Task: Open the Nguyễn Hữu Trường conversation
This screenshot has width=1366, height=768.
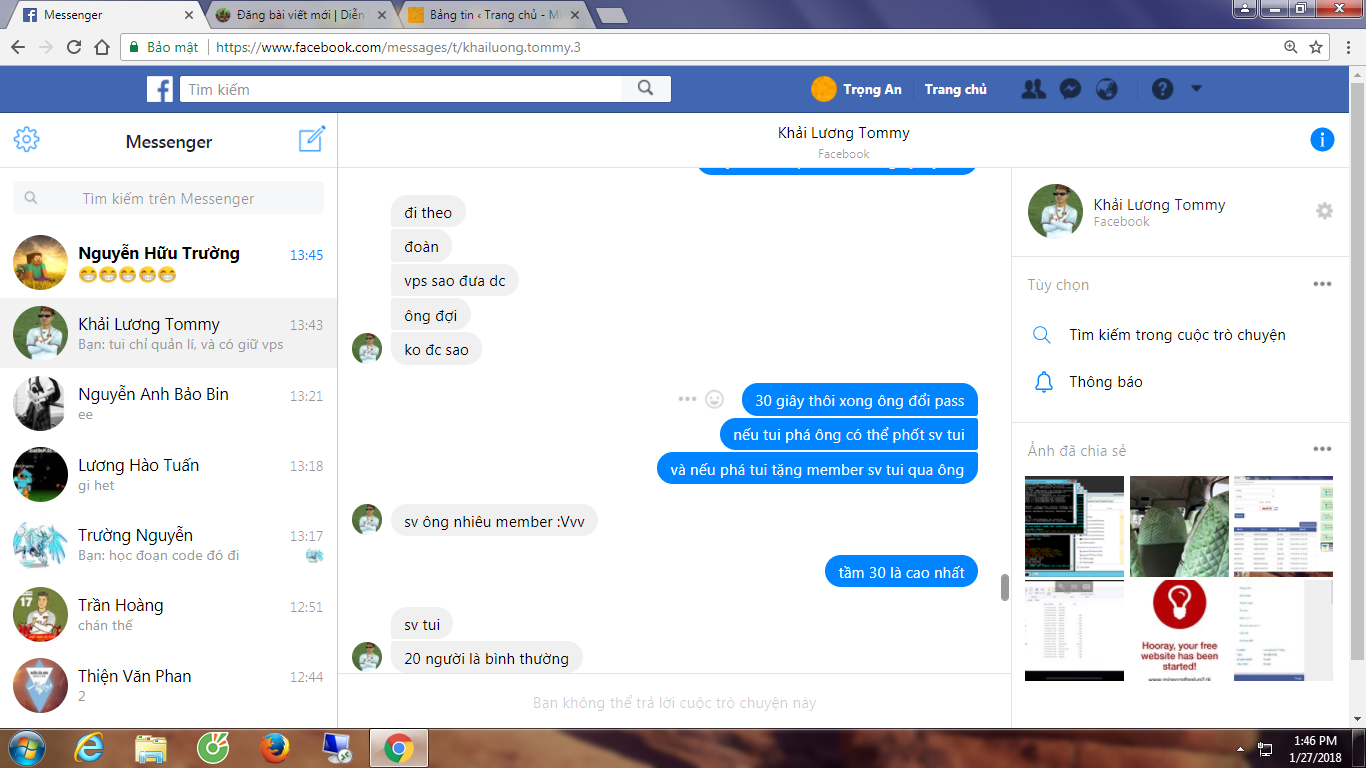Action: (x=168, y=263)
